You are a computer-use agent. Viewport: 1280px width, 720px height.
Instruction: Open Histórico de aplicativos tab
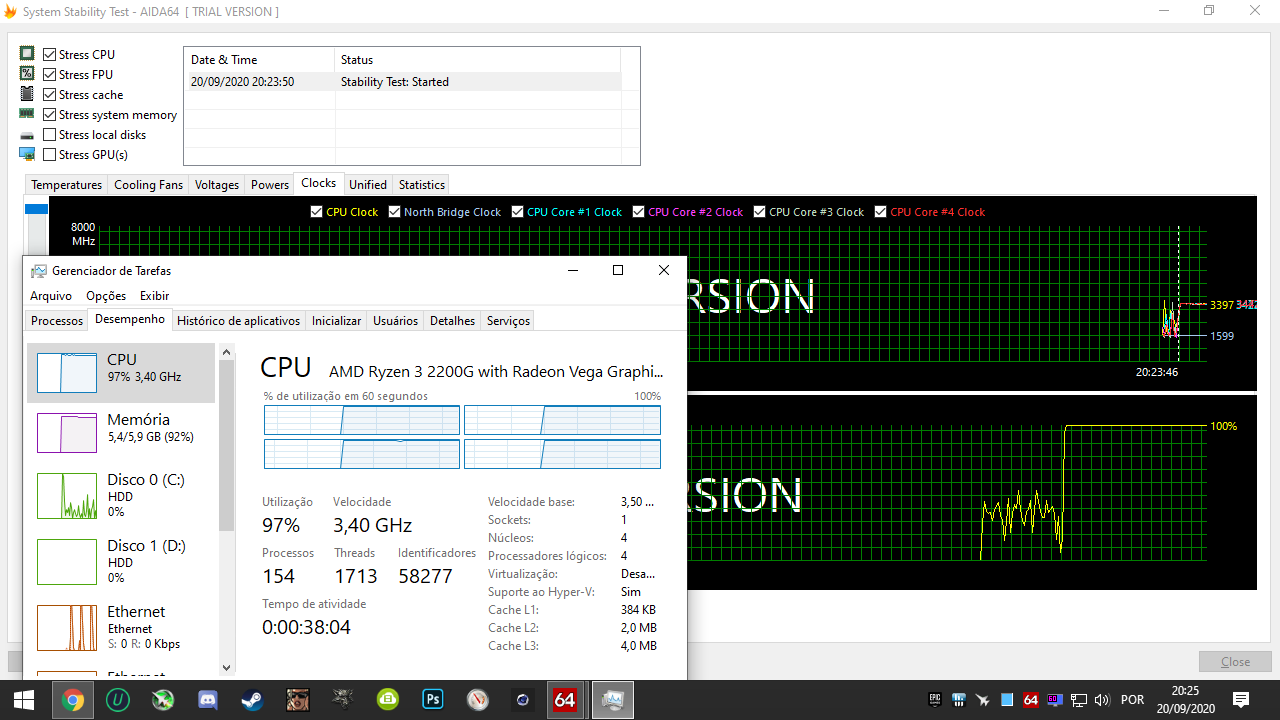click(x=238, y=321)
